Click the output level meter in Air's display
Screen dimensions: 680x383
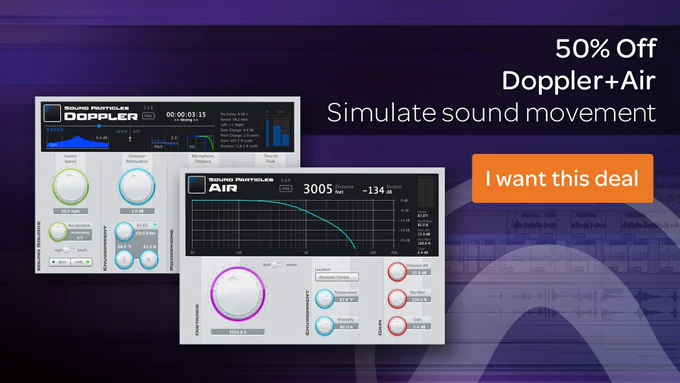(x=425, y=192)
